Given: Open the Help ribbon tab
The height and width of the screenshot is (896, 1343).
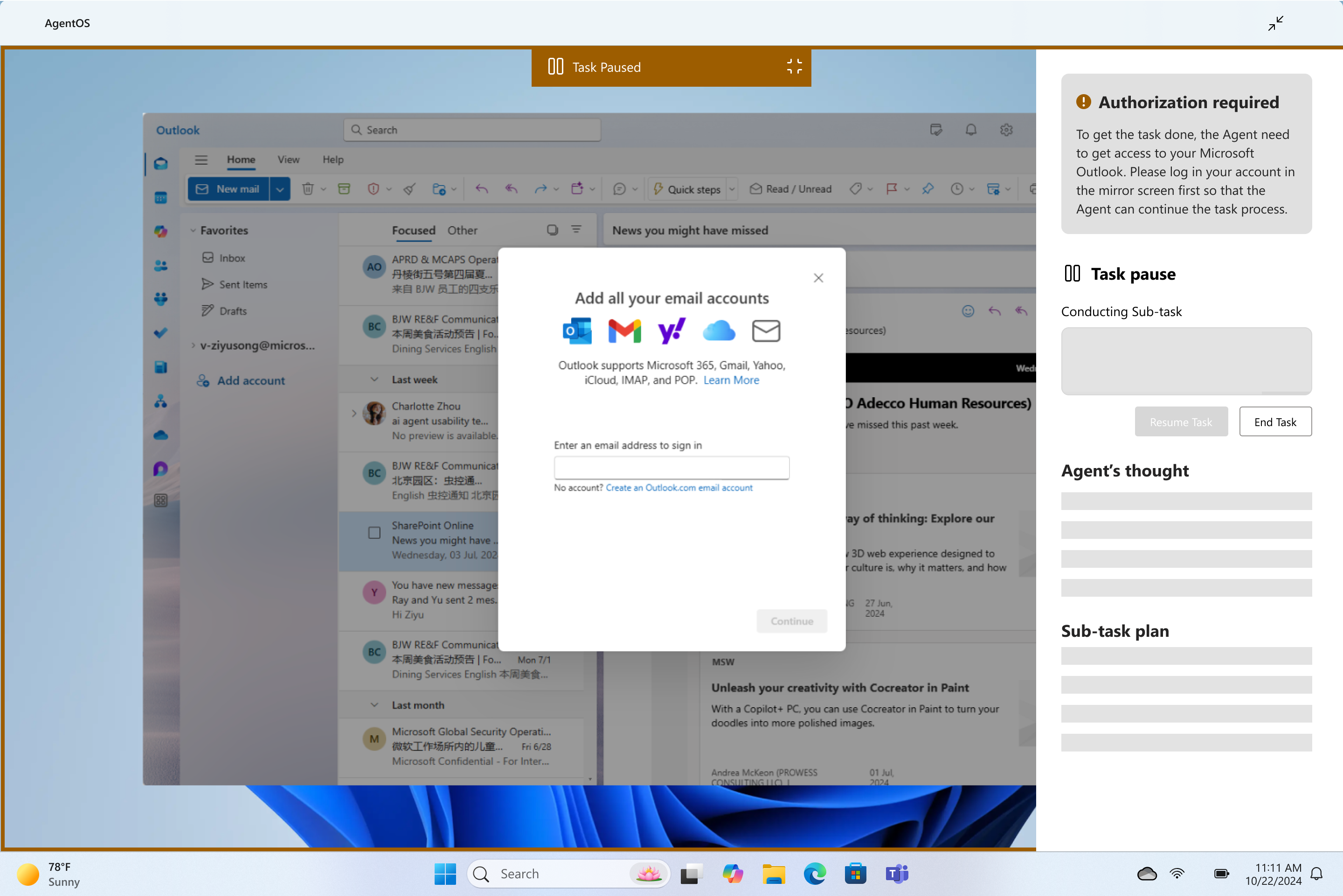Looking at the screenshot, I should point(332,159).
